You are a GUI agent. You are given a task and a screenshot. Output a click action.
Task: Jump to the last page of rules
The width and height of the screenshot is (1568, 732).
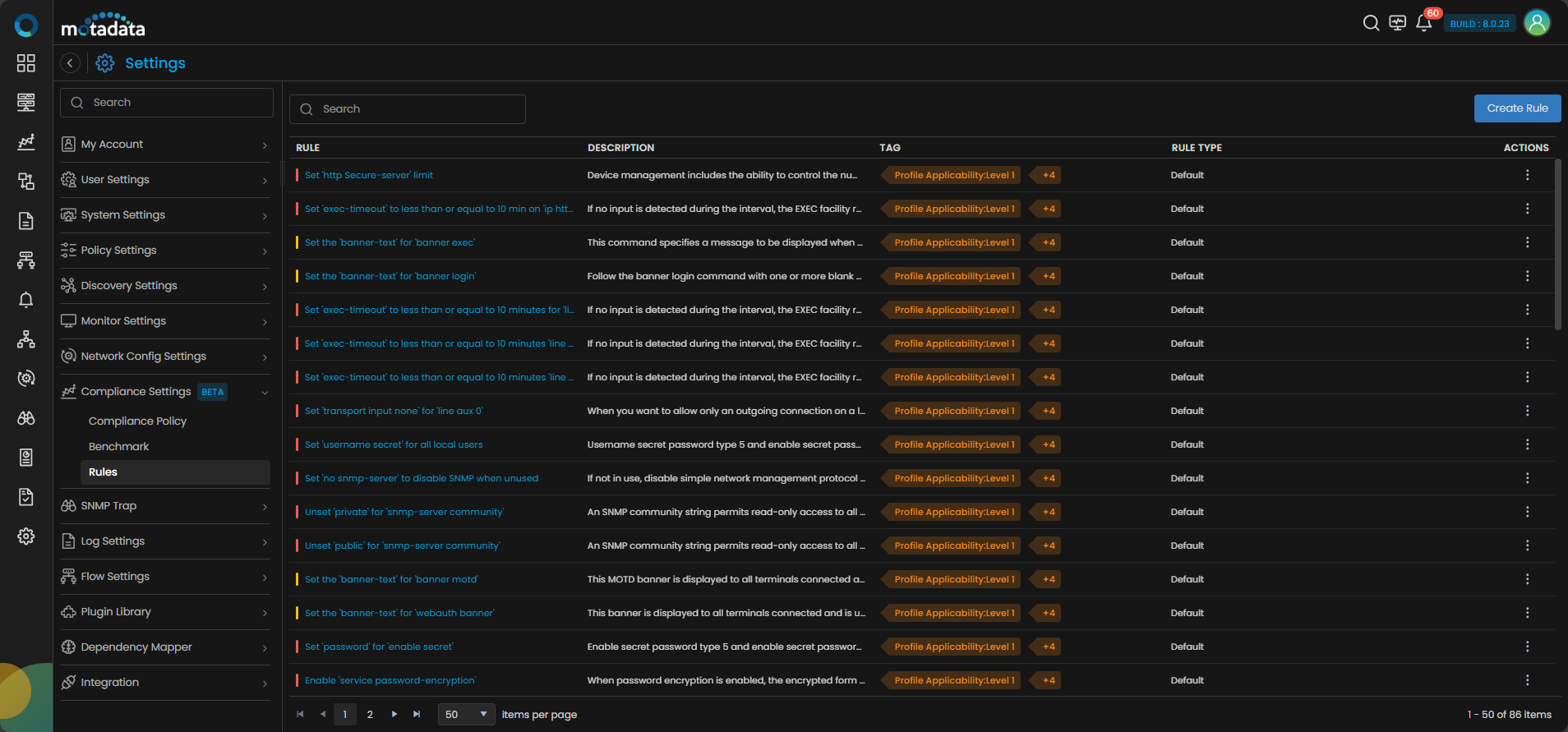point(417,714)
